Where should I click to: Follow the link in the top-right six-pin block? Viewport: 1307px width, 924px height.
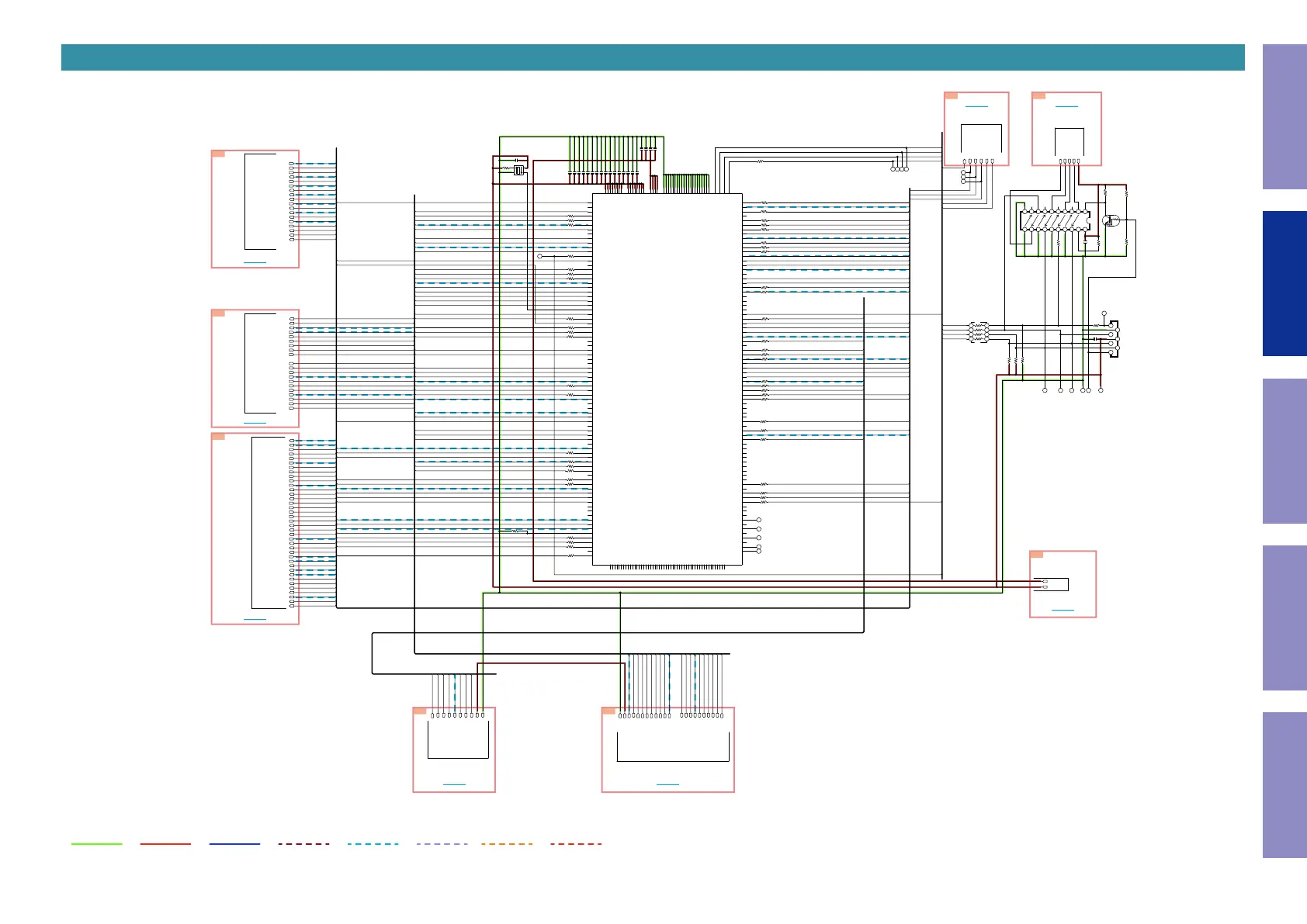click(x=976, y=106)
